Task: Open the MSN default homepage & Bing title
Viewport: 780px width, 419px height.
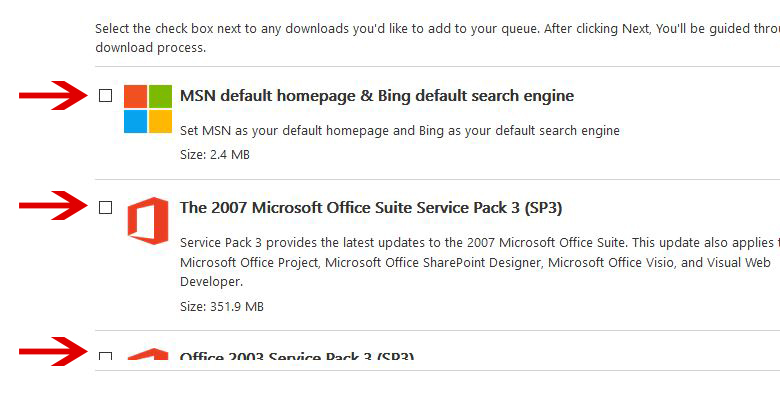Action: coord(377,96)
